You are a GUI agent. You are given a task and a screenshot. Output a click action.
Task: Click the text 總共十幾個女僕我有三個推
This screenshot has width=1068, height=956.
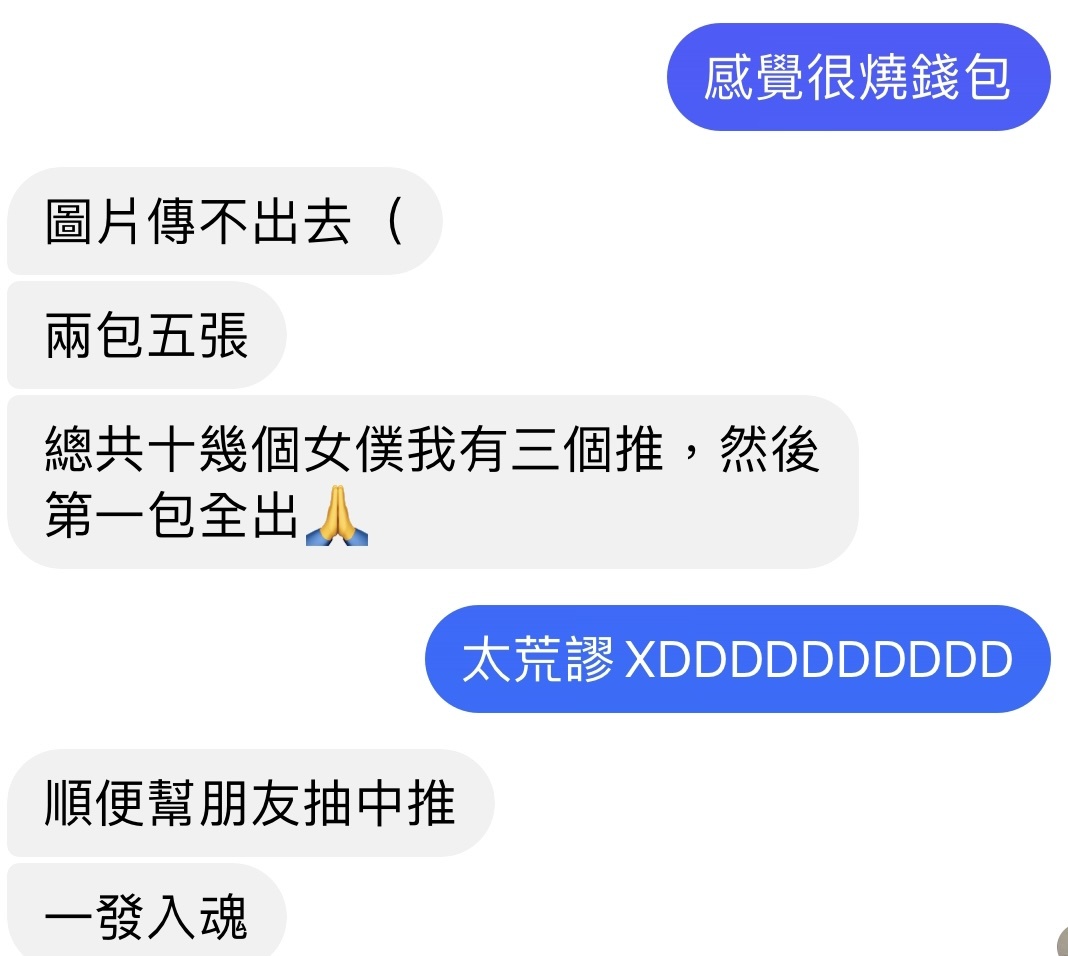[x=354, y=449]
